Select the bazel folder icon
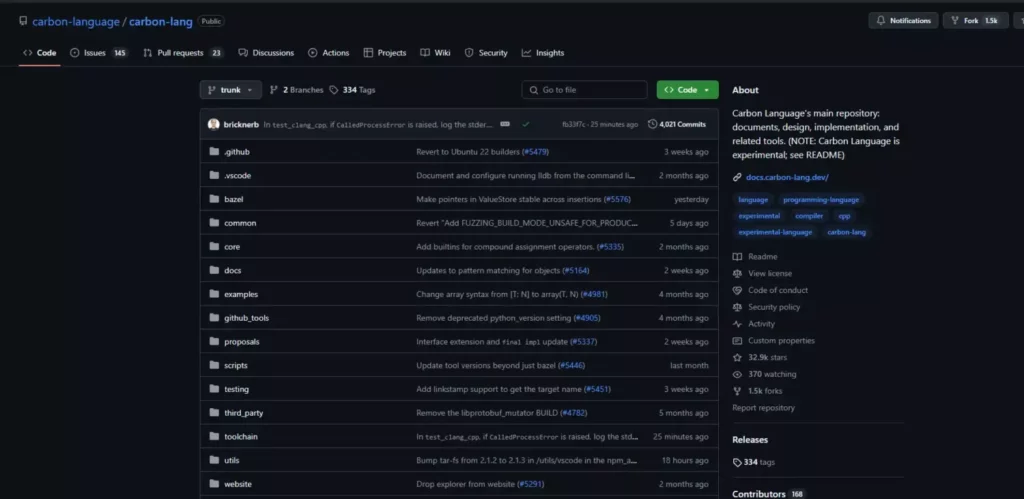The image size is (1024, 499). (x=214, y=199)
